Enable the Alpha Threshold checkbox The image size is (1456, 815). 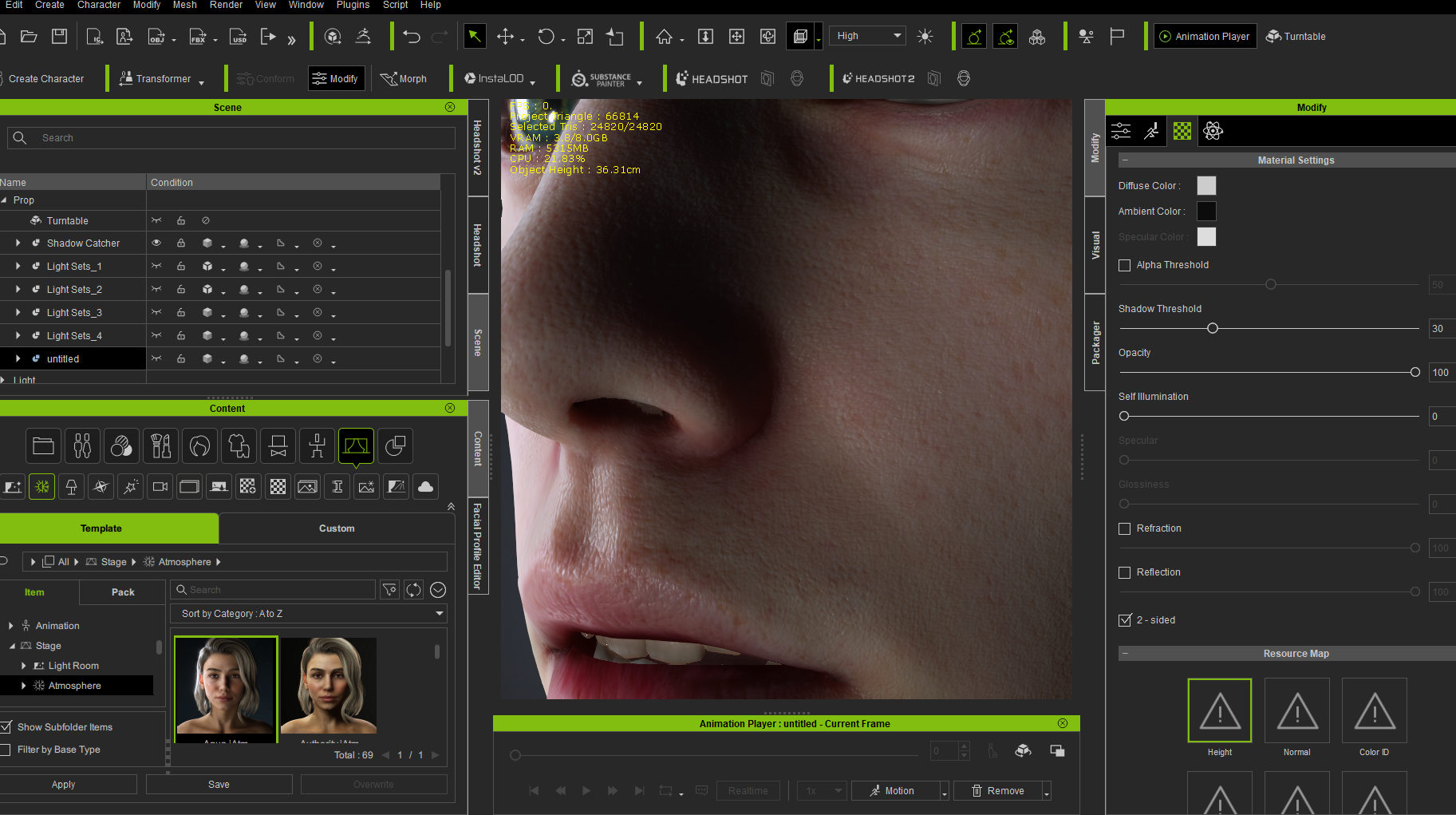1125,265
